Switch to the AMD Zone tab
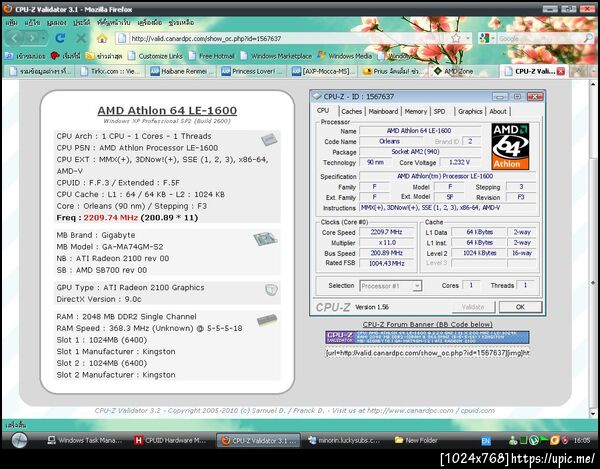600x469 pixels. 454,71
